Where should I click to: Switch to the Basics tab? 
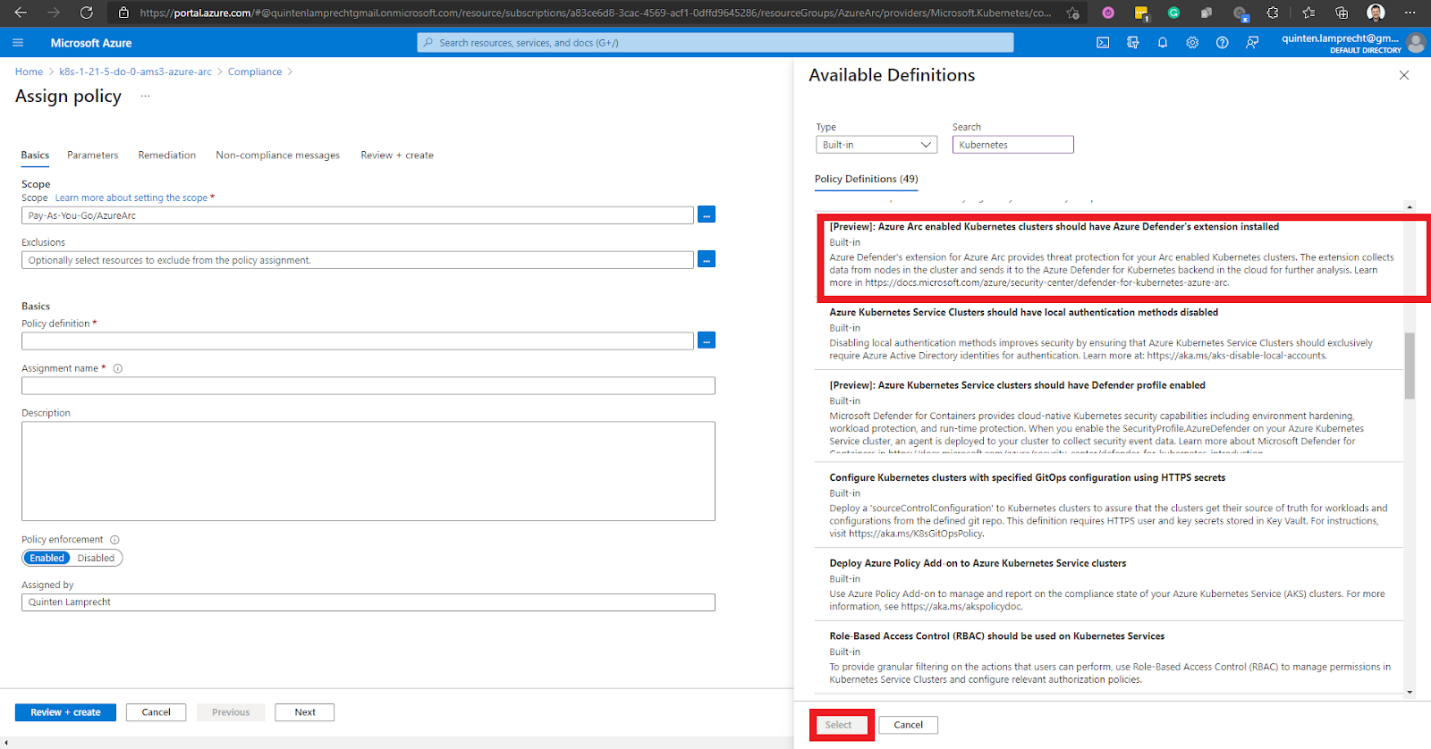pos(35,155)
